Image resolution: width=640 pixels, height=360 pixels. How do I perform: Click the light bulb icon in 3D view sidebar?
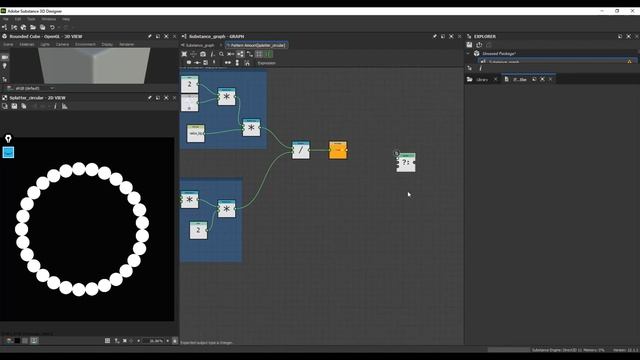click(5, 66)
